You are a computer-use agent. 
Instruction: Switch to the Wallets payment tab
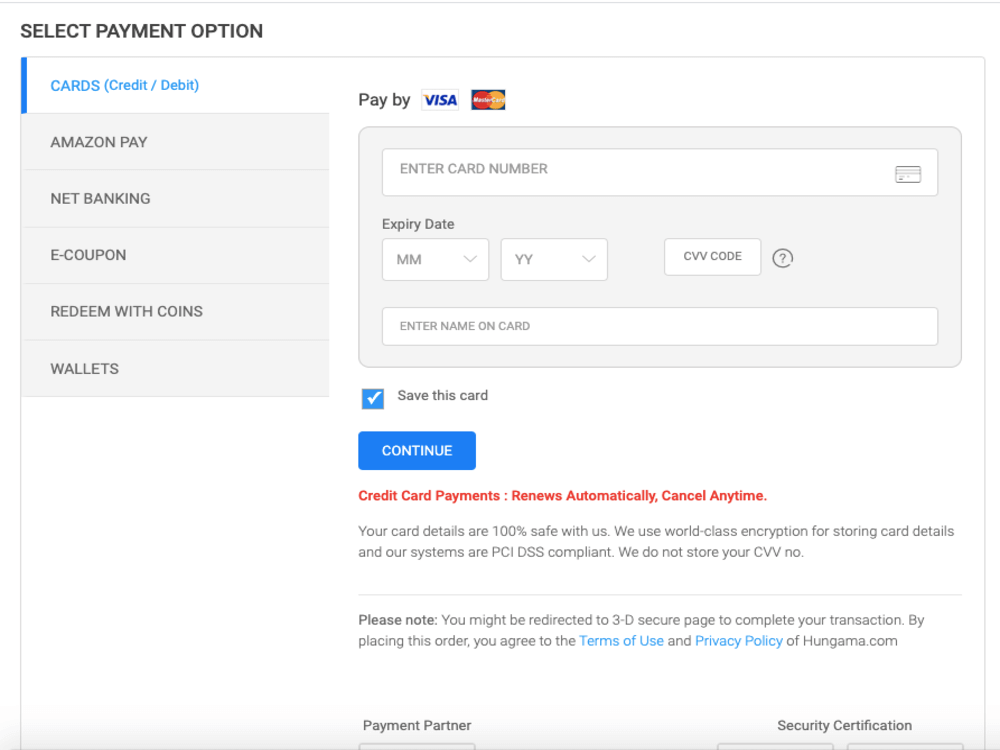coord(84,369)
